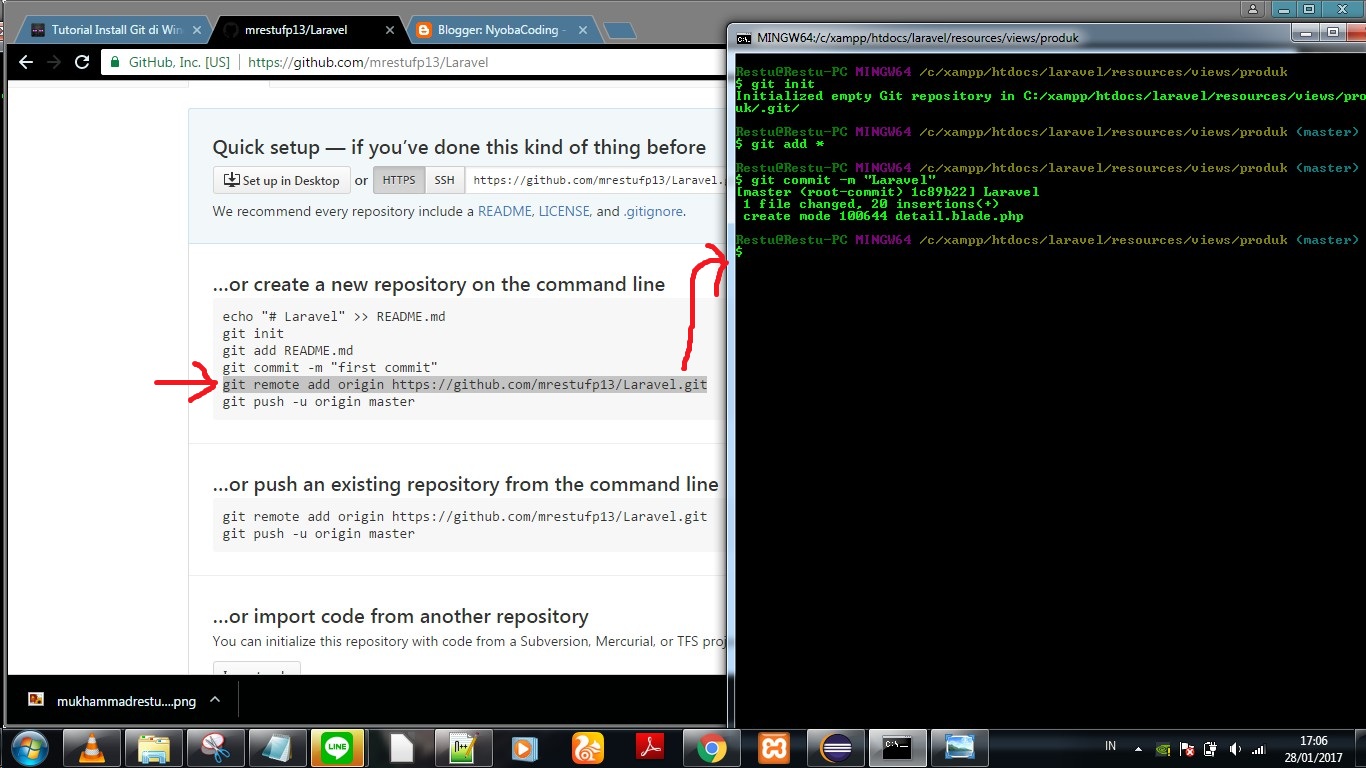Go back in Chrome
The height and width of the screenshot is (768, 1366).
26,62
